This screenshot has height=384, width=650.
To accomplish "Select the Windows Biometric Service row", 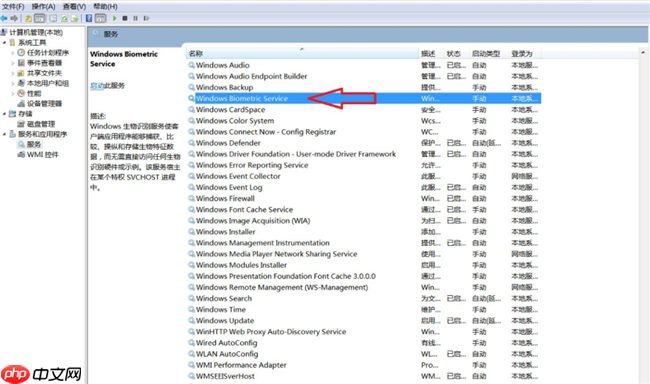I will 364,98.
